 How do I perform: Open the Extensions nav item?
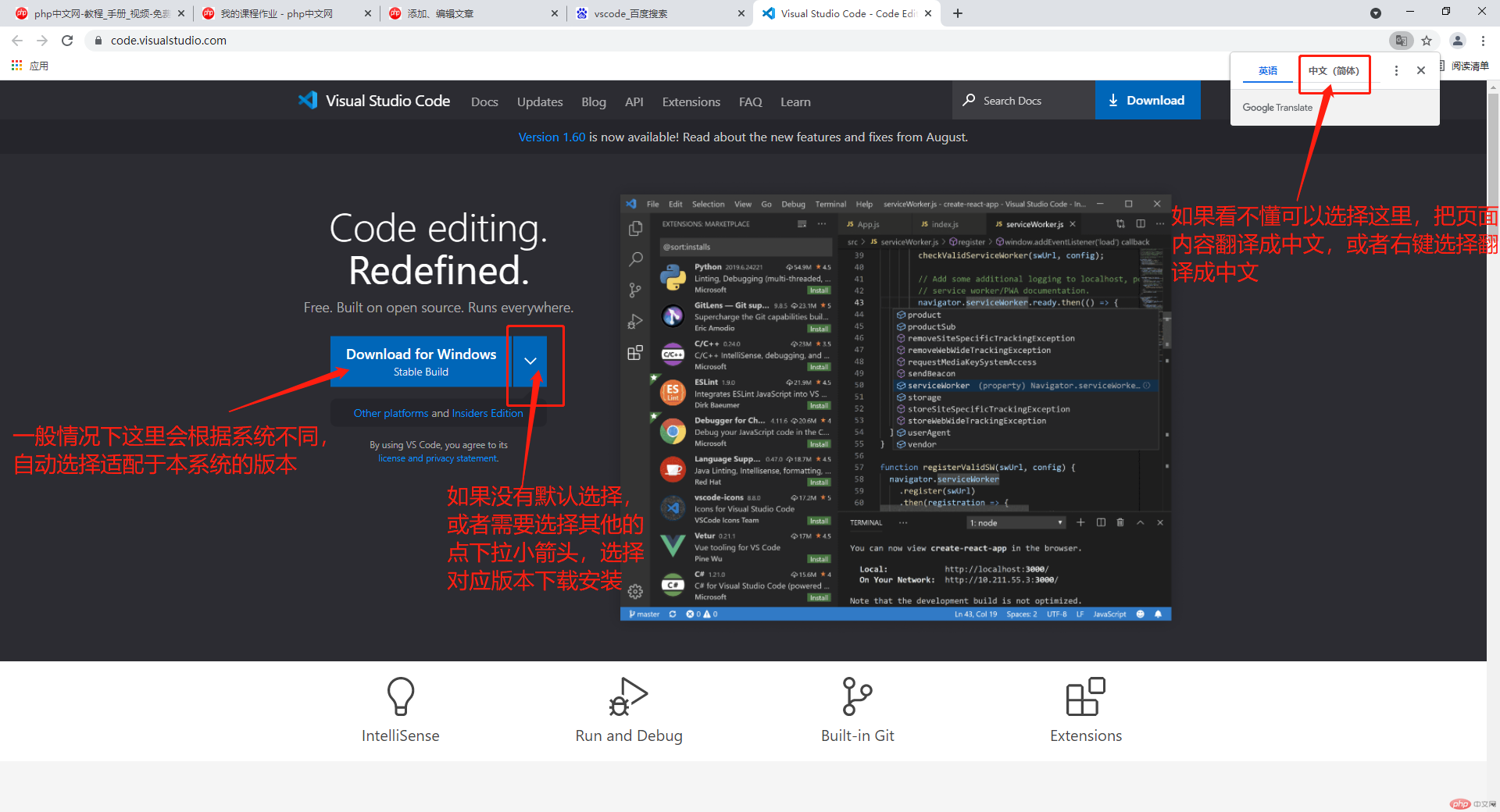(x=691, y=101)
